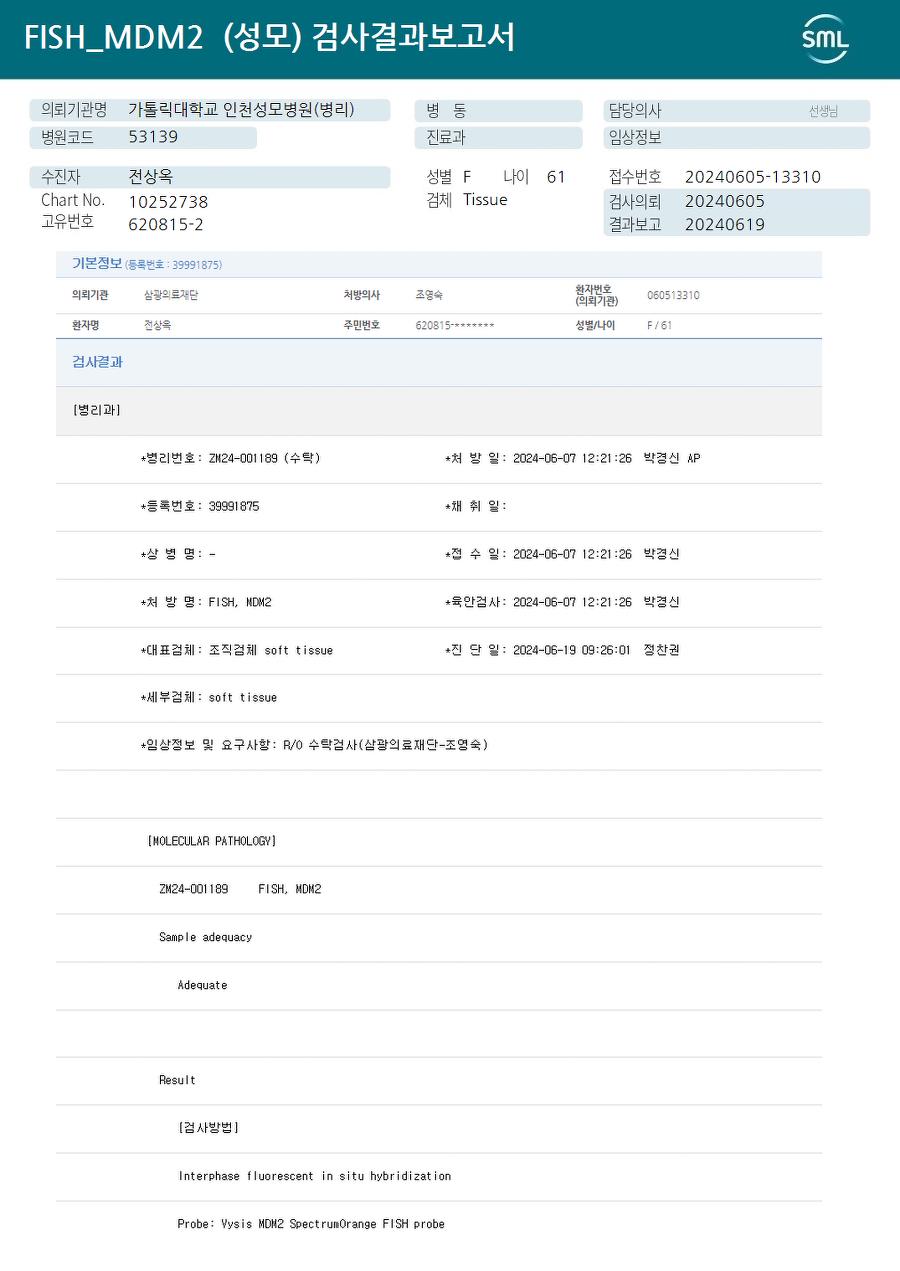
Task: Click *대표검체: 조직검체 soft tissue
Action: (236, 650)
